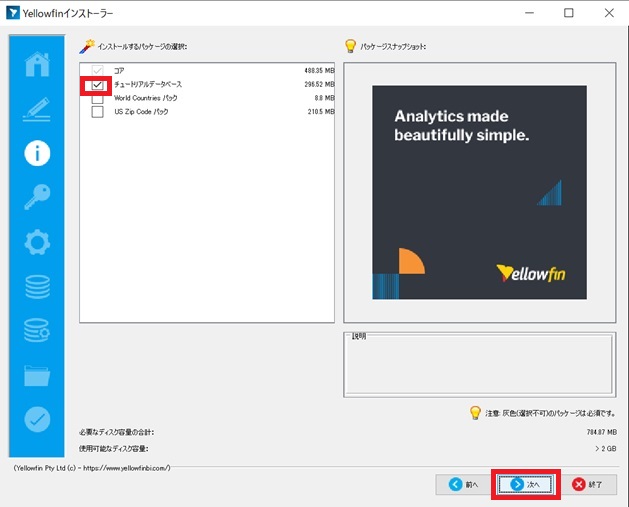Click the 終了 quit button
629x507 pixels.
coord(588,485)
